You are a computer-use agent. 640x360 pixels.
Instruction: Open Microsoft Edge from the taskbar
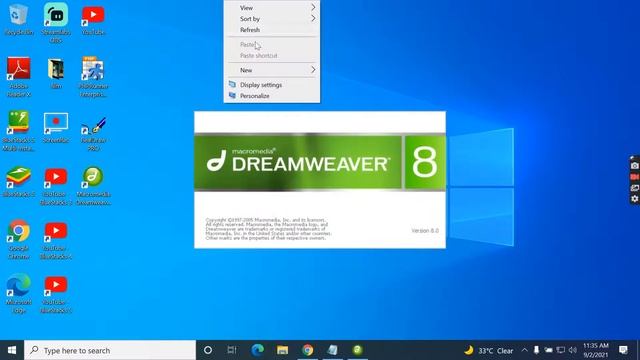pyautogui.click(x=258, y=350)
